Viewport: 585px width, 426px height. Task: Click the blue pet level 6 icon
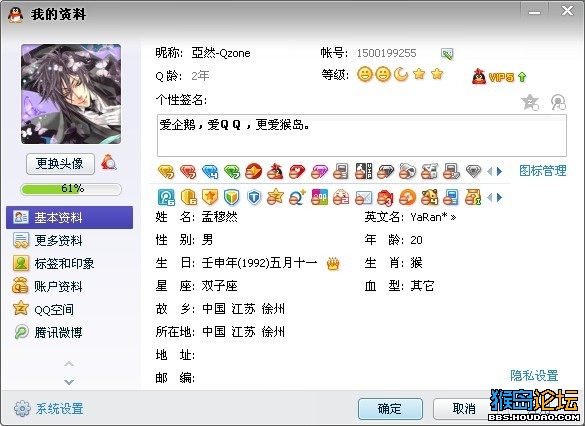coord(166,197)
